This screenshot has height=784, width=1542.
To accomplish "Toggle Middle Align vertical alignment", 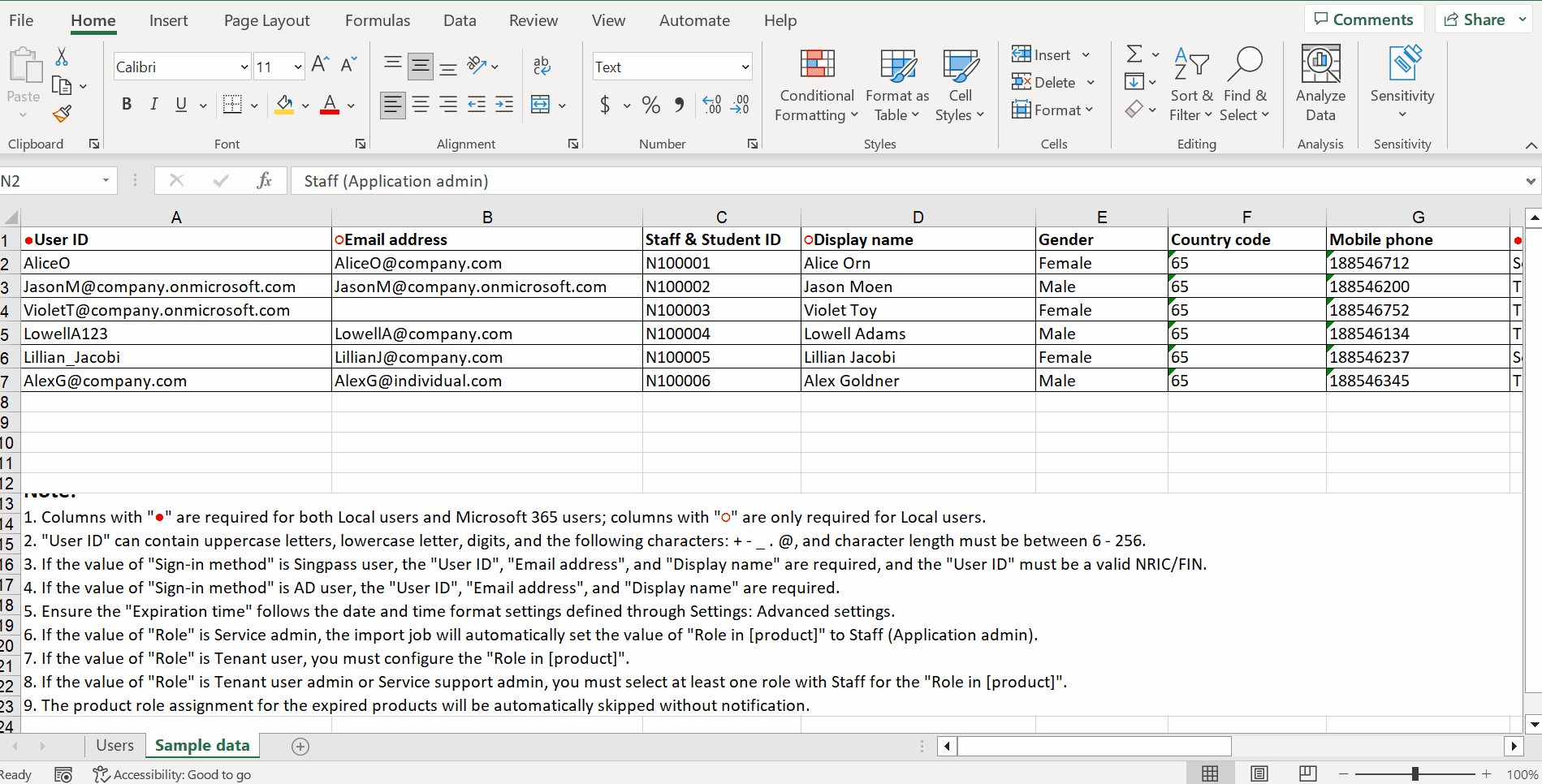I will 421,66.
